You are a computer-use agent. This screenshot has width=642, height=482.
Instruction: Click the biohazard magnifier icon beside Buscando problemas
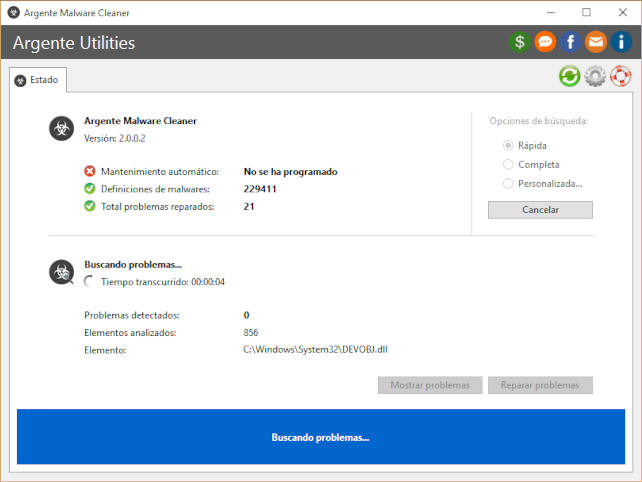61,272
